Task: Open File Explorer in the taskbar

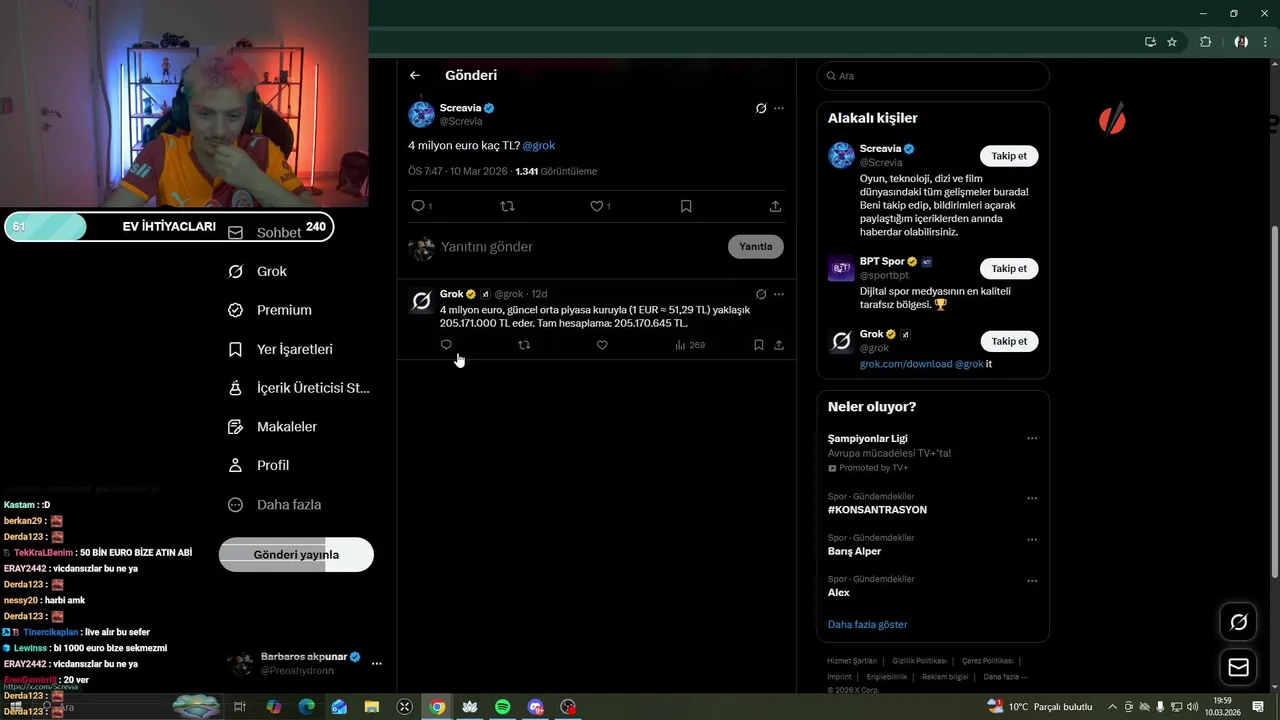Action: point(372,707)
